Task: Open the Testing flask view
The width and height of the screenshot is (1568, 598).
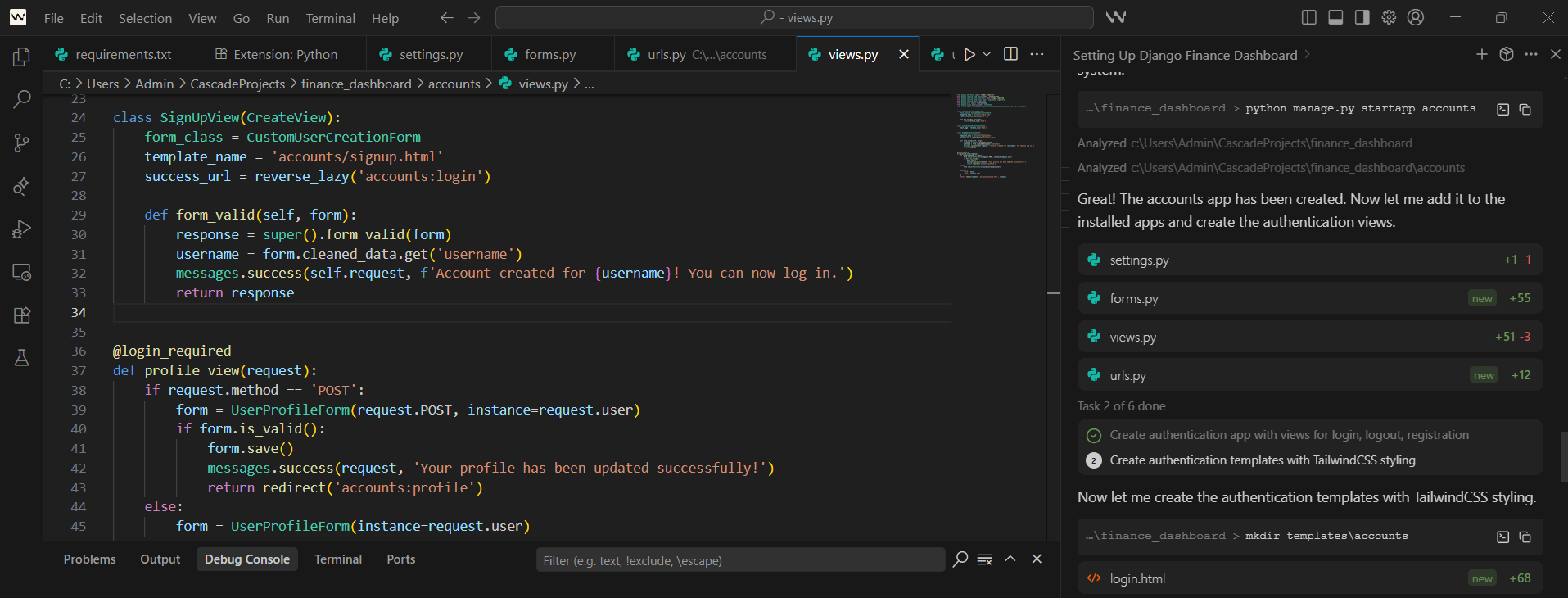Action: [x=22, y=358]
